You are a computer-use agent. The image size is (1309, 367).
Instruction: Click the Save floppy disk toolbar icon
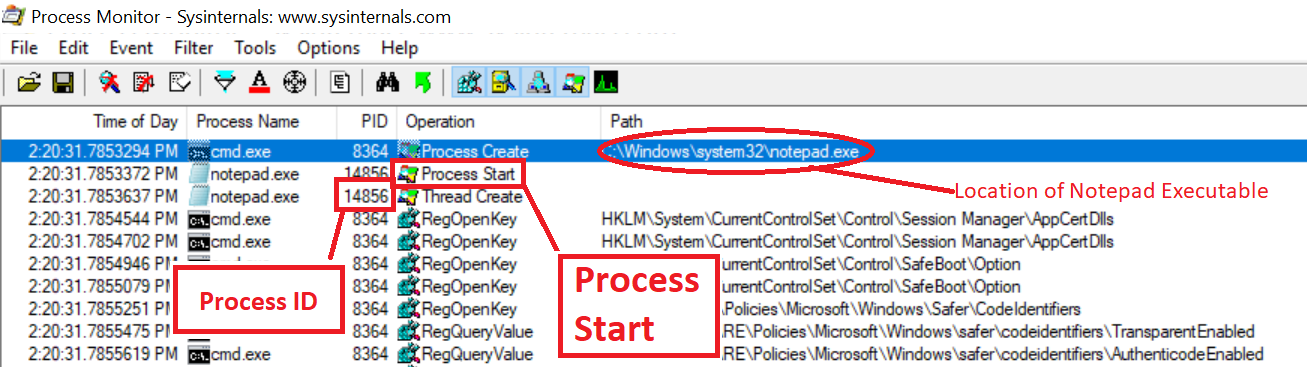click(x=62, y=82)
